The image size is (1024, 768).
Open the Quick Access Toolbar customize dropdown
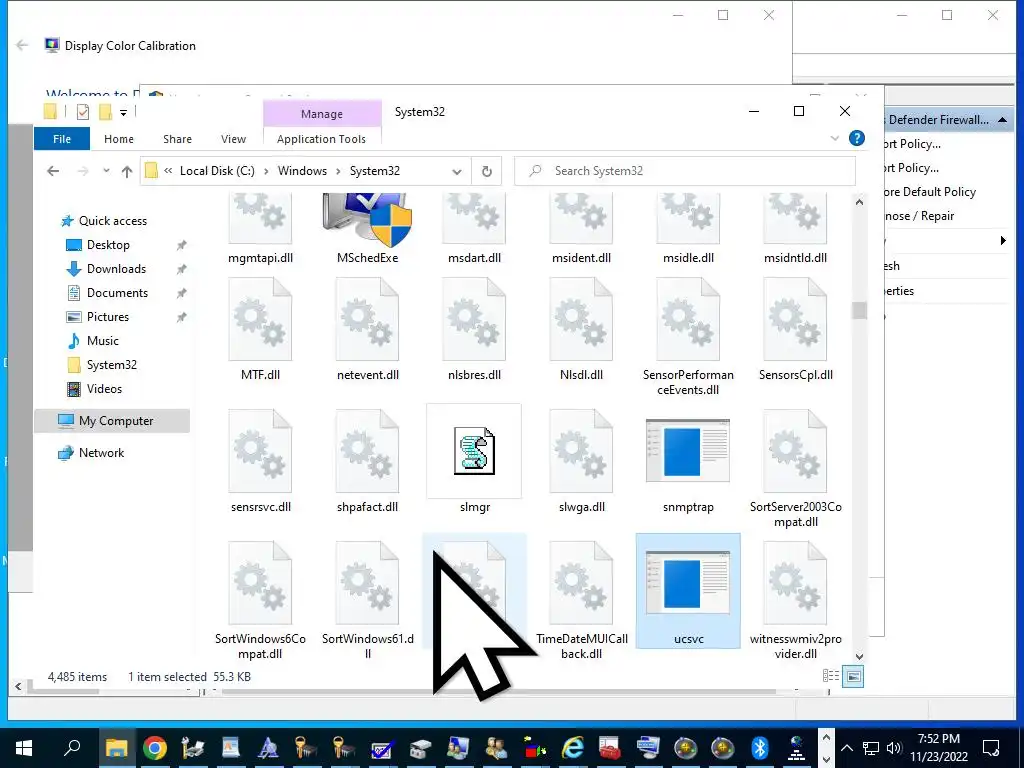coord(123,113)
